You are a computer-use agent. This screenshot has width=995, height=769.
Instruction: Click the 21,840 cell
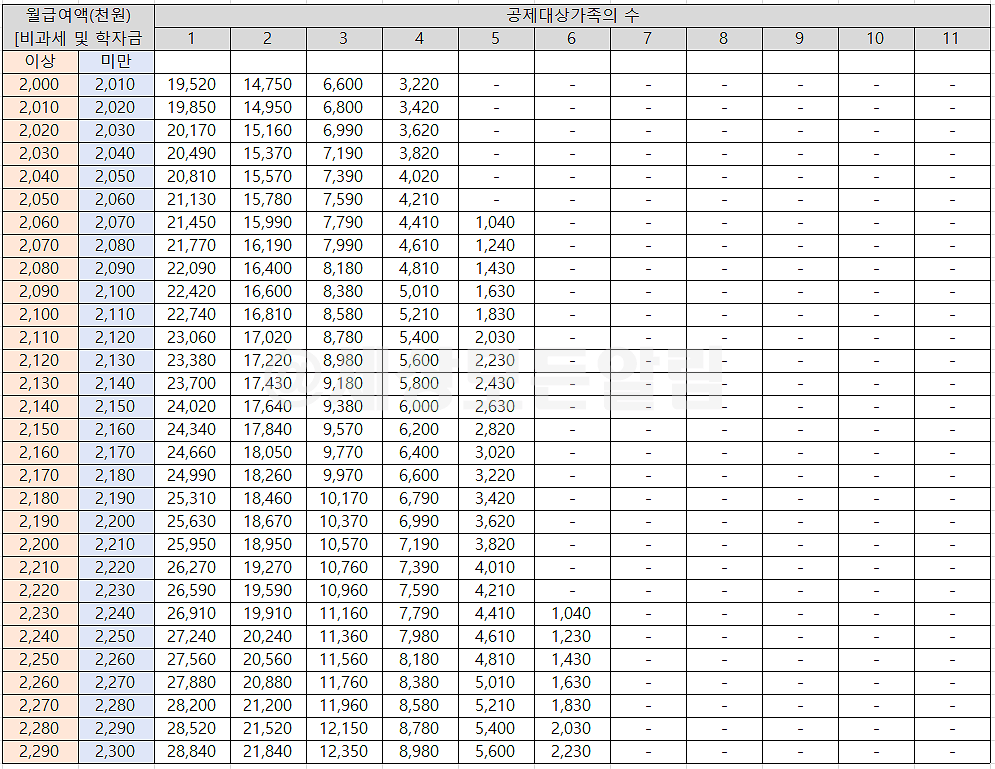[x=268, y=752]
